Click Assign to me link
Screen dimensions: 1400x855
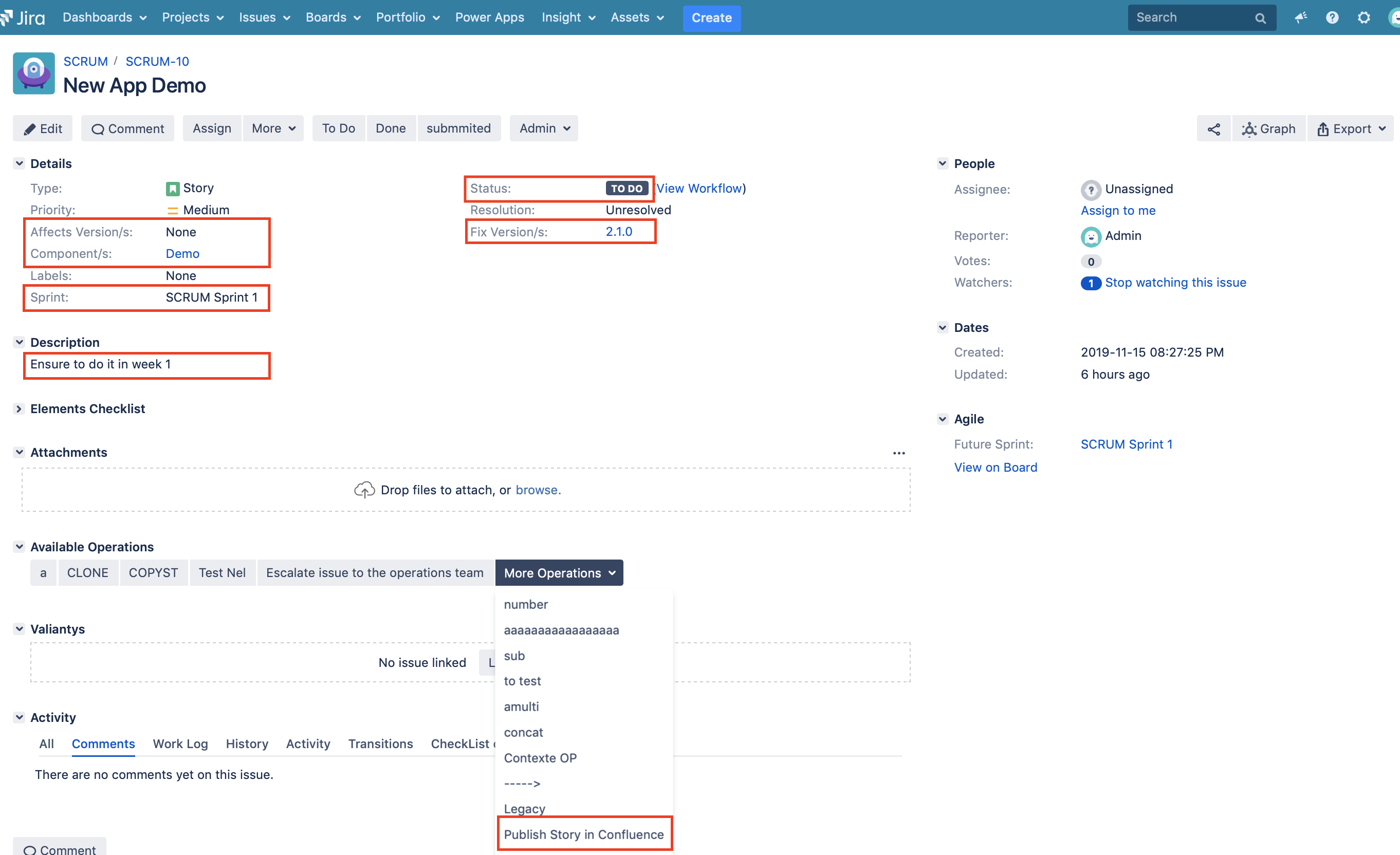tap(1116, 210)
